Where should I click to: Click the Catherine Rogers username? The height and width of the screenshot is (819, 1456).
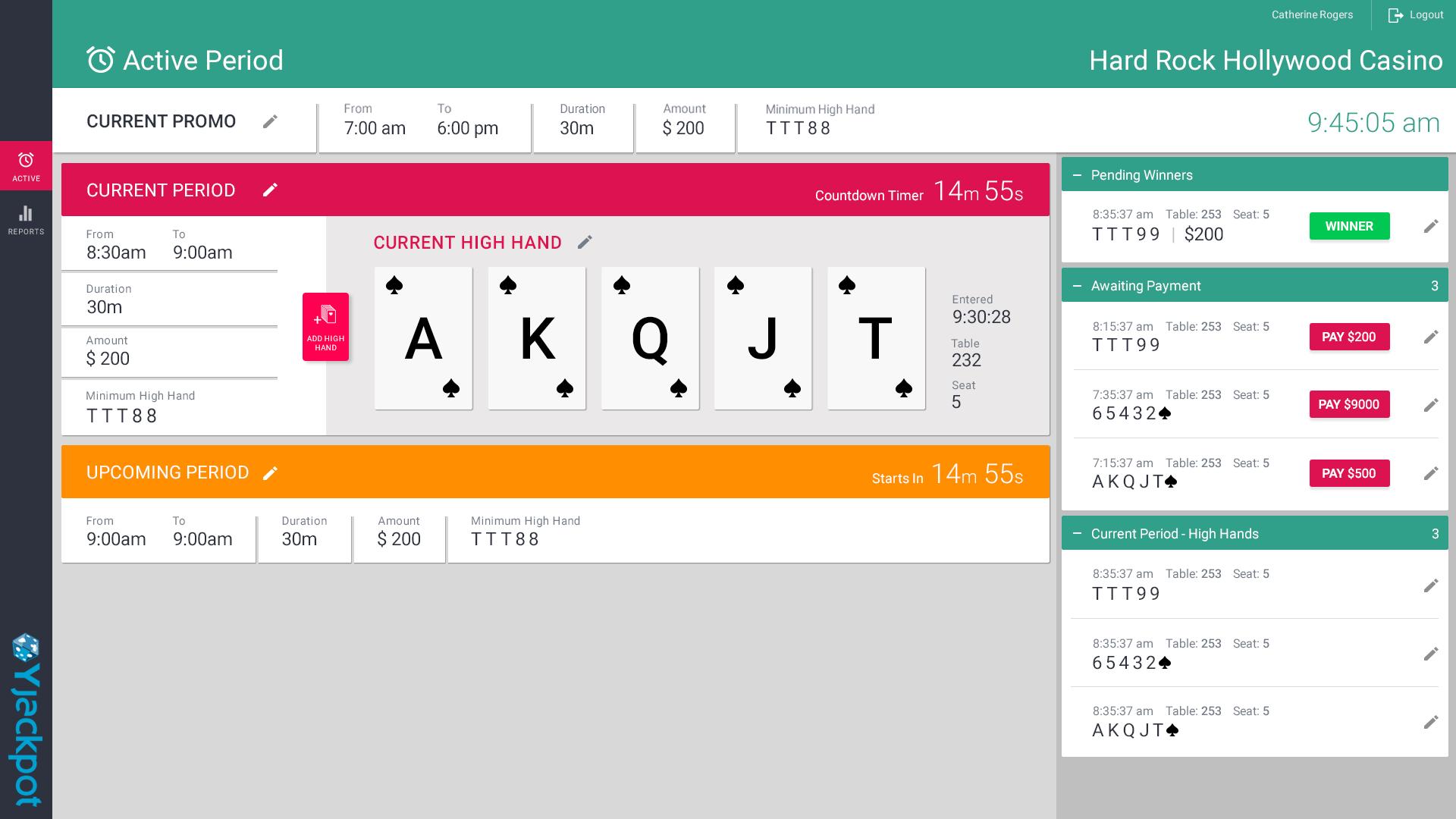pos(1312,15)
